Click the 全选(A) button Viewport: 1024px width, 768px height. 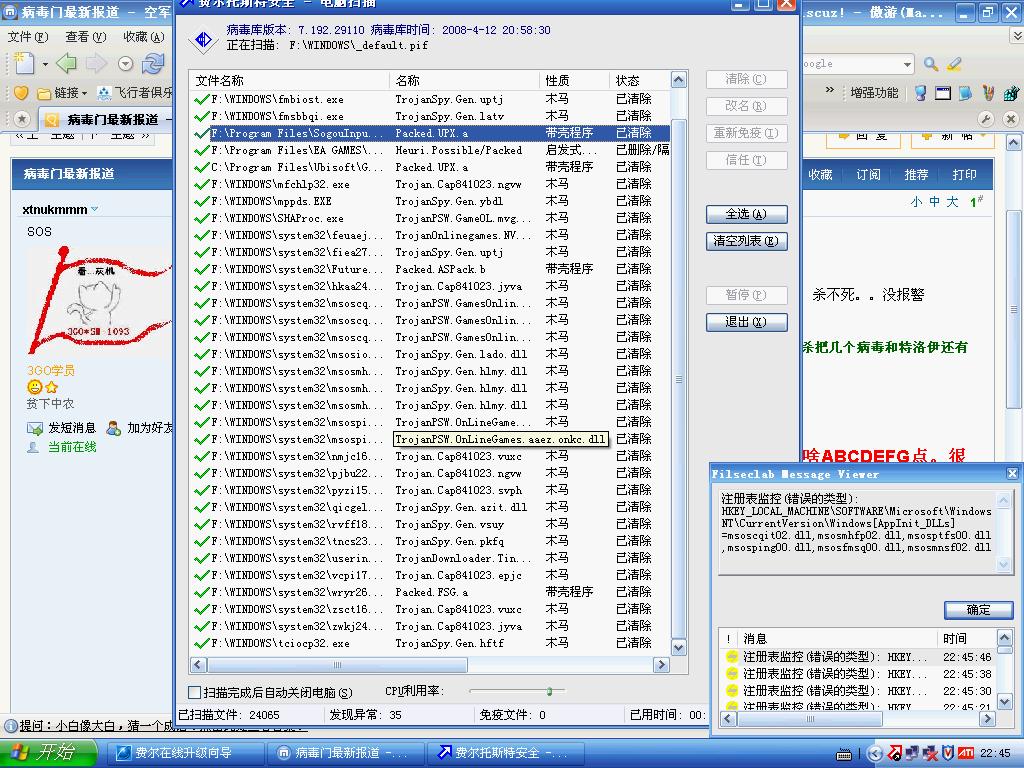point(746,214)
